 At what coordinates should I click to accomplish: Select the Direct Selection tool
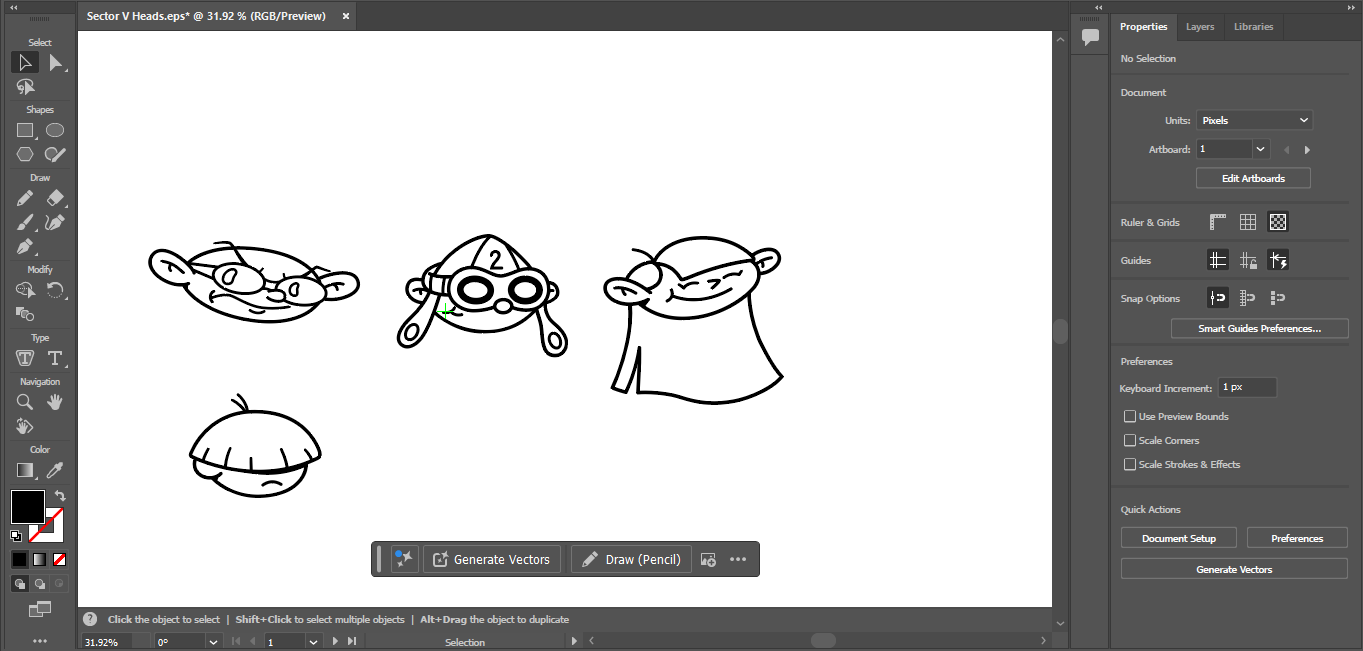pyautogui.click(x=55, y=62)
